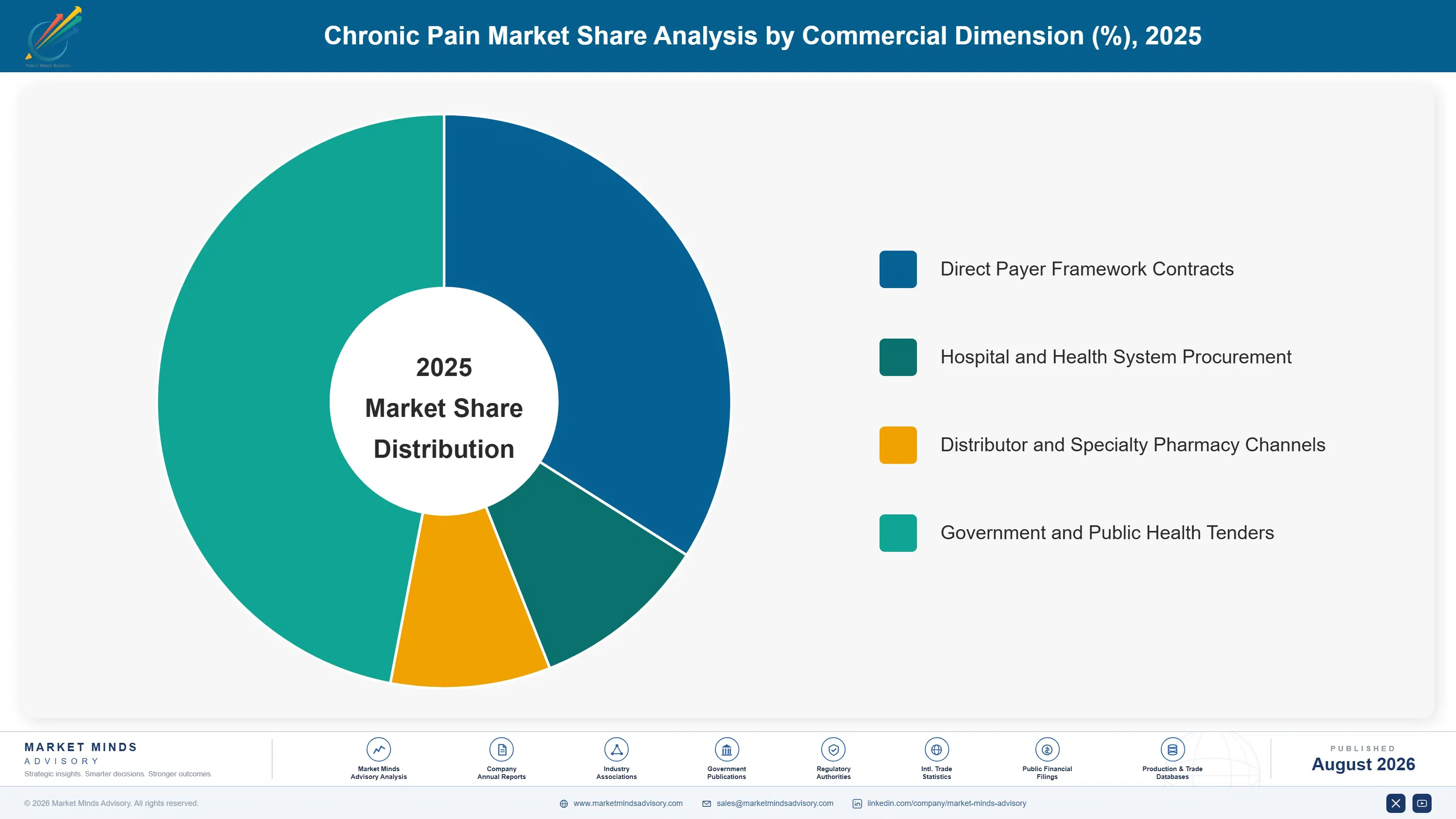Click the Production & Trade Databases icon
The width and height of the screenshot is (1456, 819).
click(1172, 749)
